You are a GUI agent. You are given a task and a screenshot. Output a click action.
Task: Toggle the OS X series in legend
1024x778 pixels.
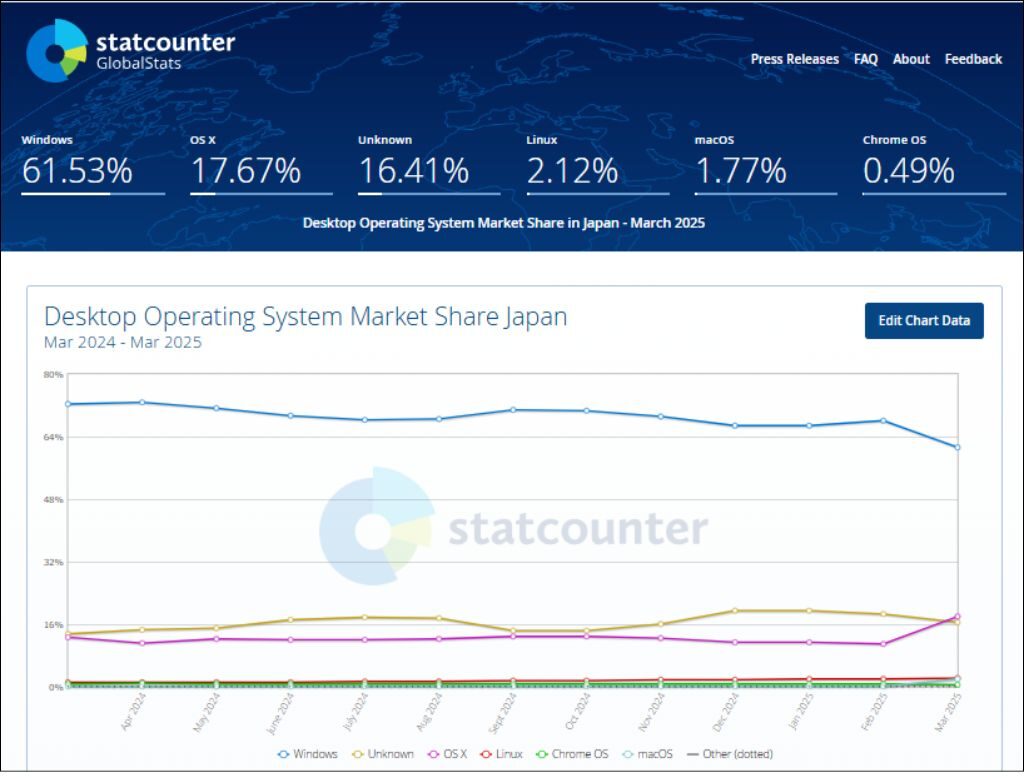point(447,754)
